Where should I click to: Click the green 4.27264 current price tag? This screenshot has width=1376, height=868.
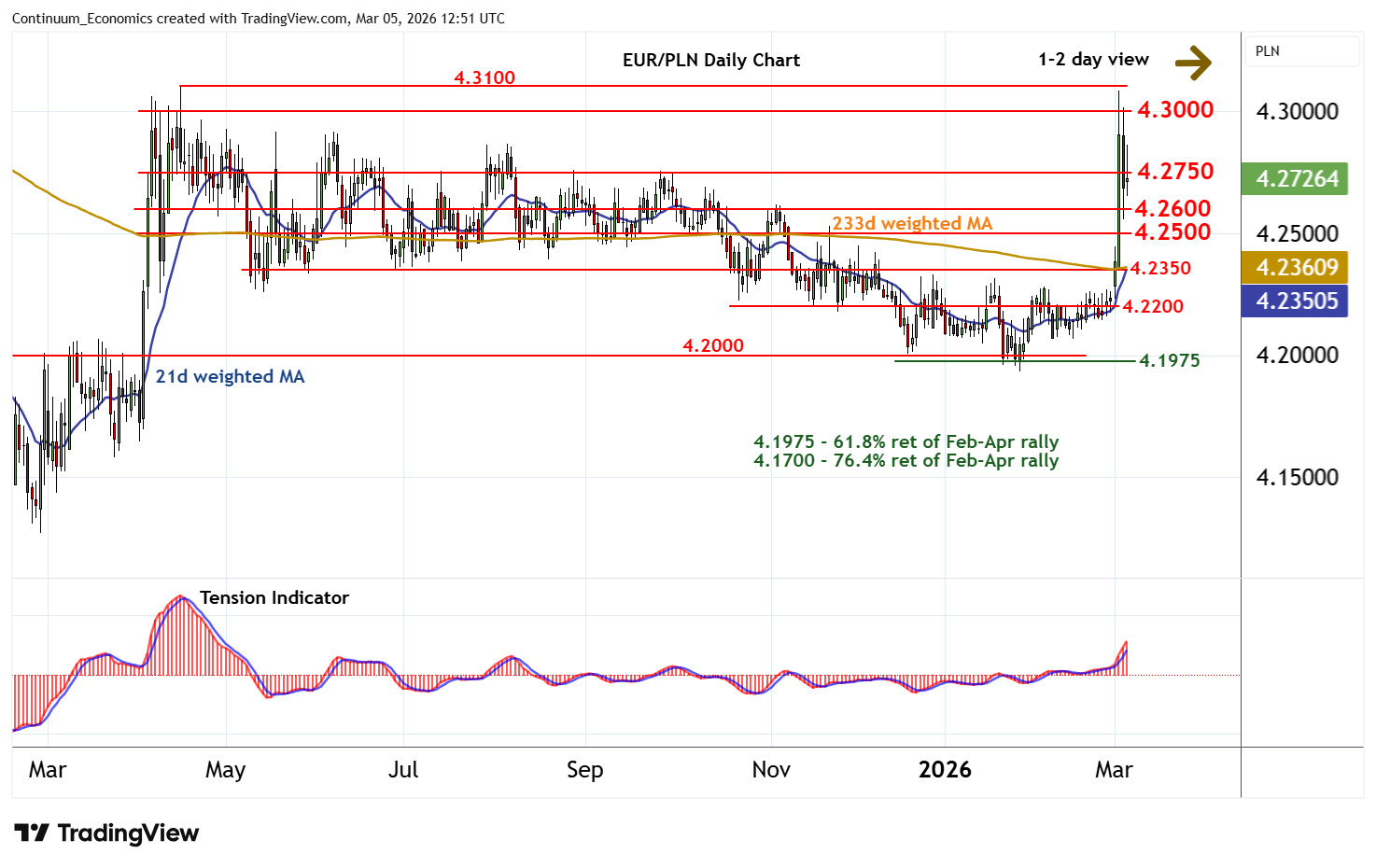(x=1295, y=178)
